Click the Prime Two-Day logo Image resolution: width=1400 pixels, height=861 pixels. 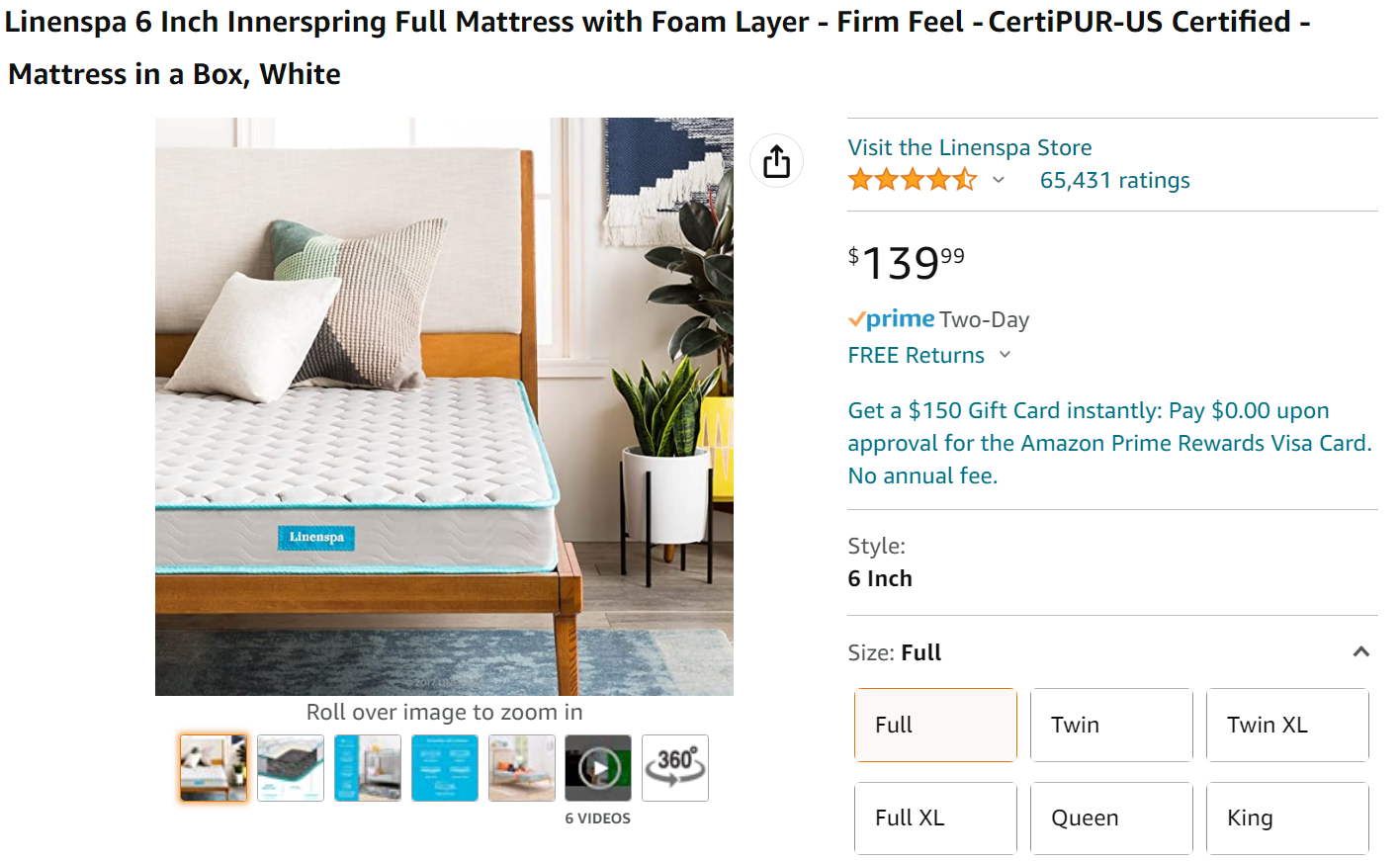click(892, 319)
